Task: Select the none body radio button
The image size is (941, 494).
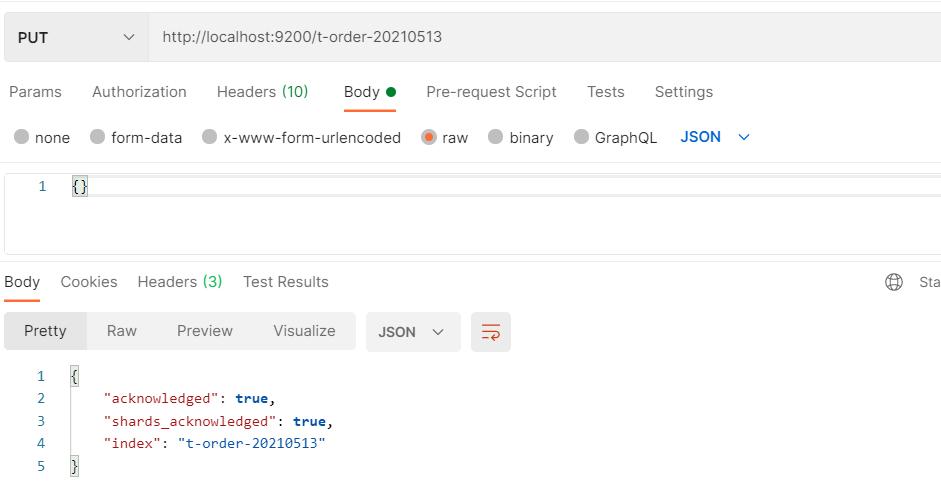Action: point(22,137)
